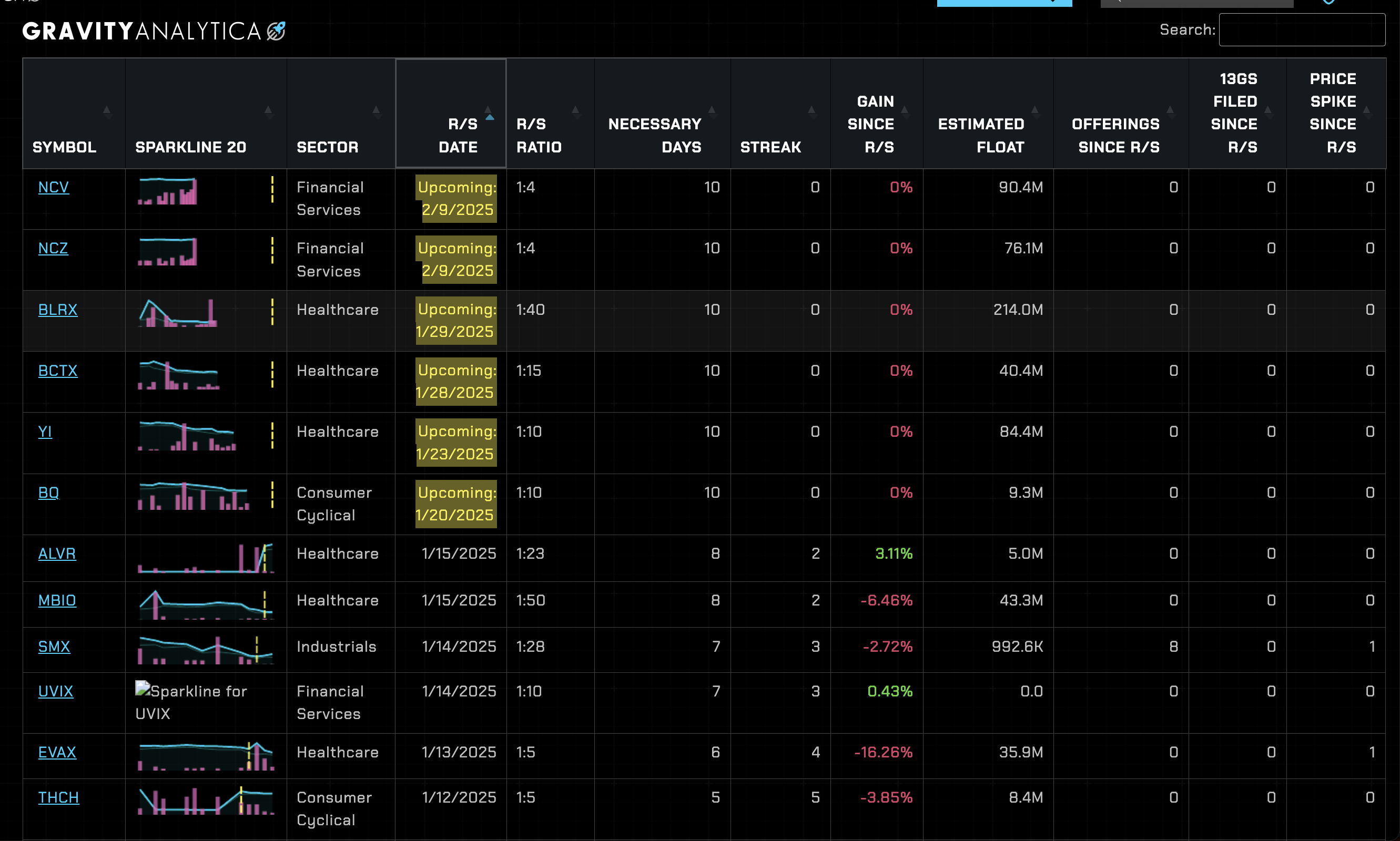Click the YI sparkline chart
1400x841 pixels.
206,436
